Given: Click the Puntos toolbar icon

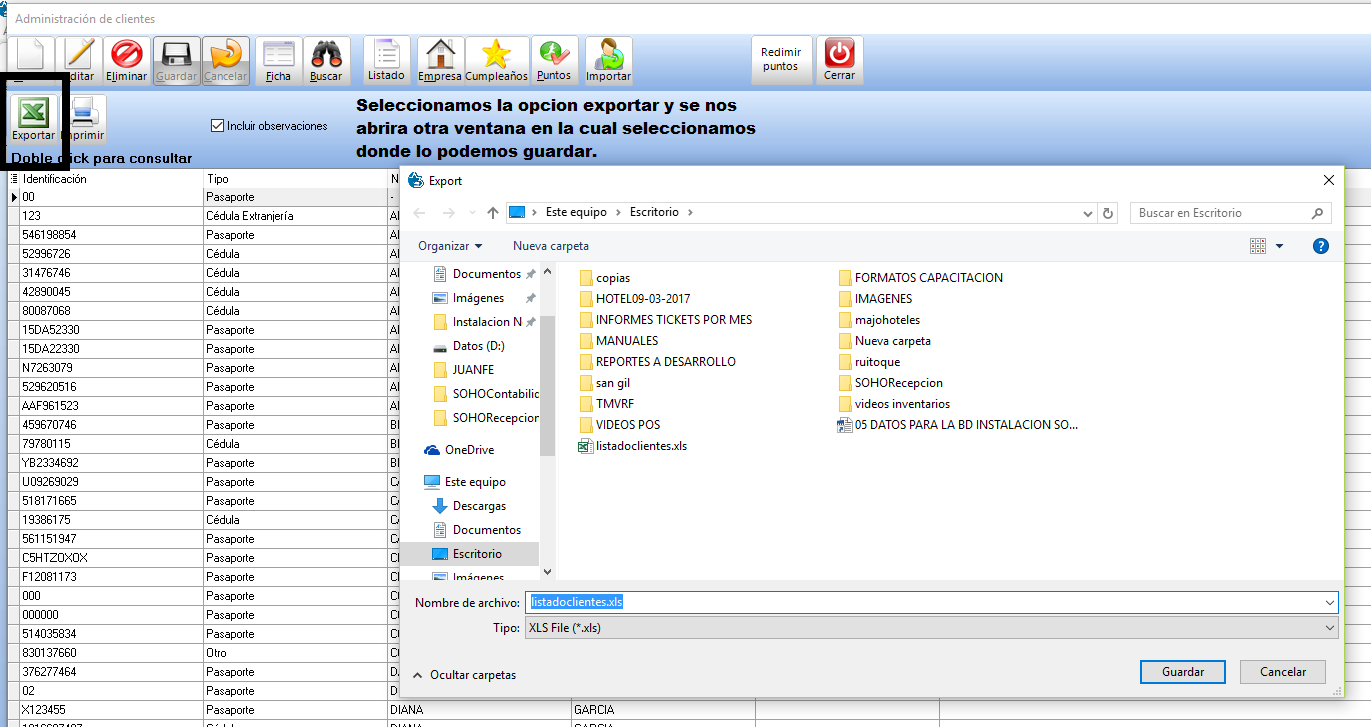Looking at the screenshot, I should [554, 60].
